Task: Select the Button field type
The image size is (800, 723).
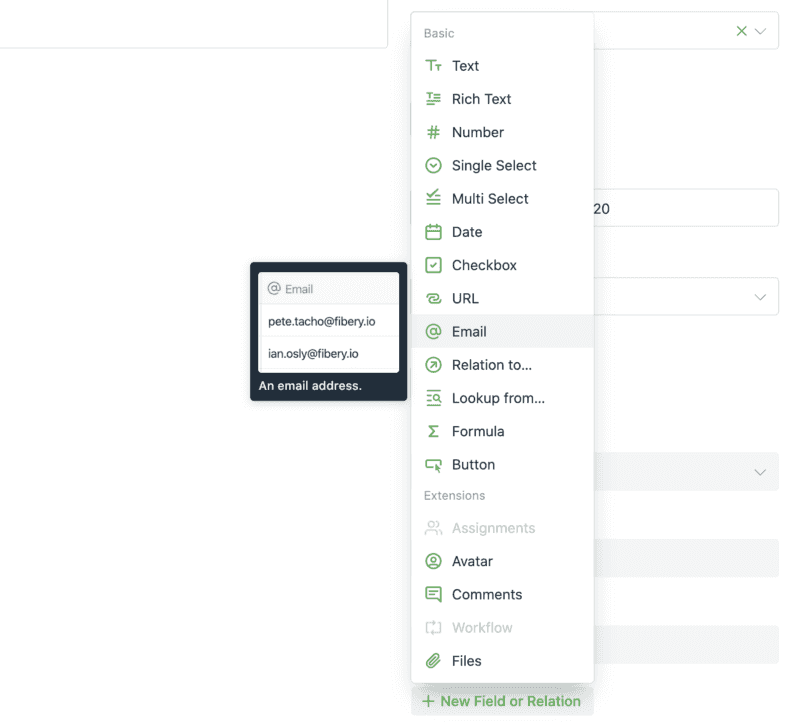Action: pyautogui.click(x=473, y=465)
